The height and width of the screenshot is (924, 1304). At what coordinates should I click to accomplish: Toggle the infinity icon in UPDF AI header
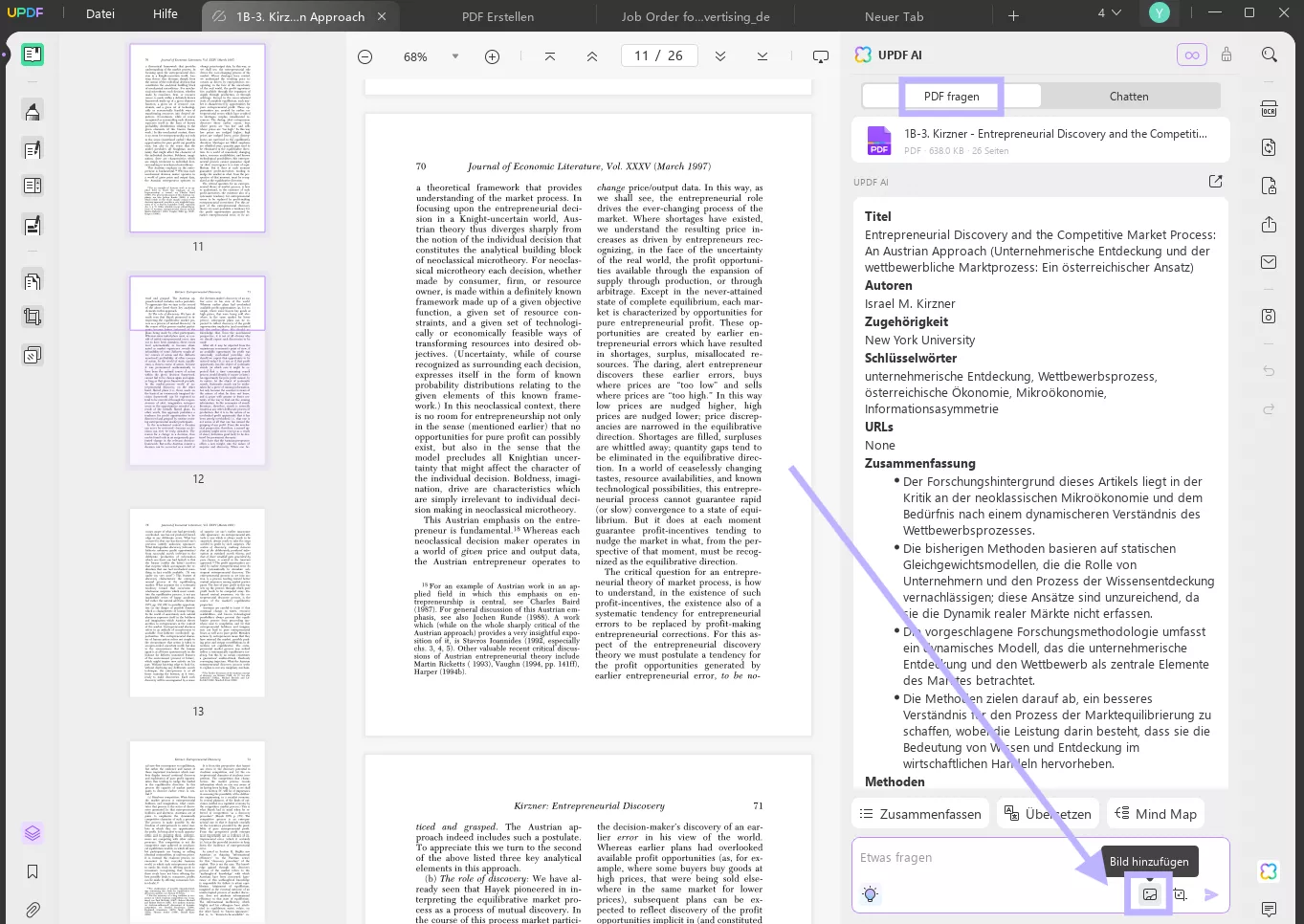[1191, 55]
